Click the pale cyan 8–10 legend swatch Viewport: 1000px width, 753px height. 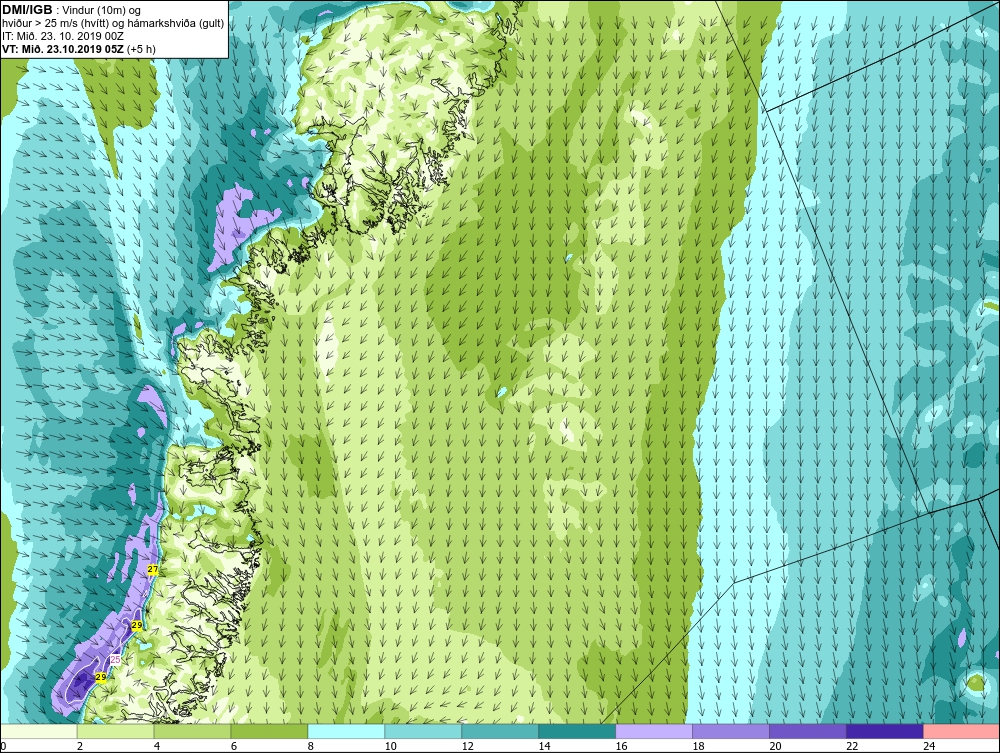tap(346, 731)
